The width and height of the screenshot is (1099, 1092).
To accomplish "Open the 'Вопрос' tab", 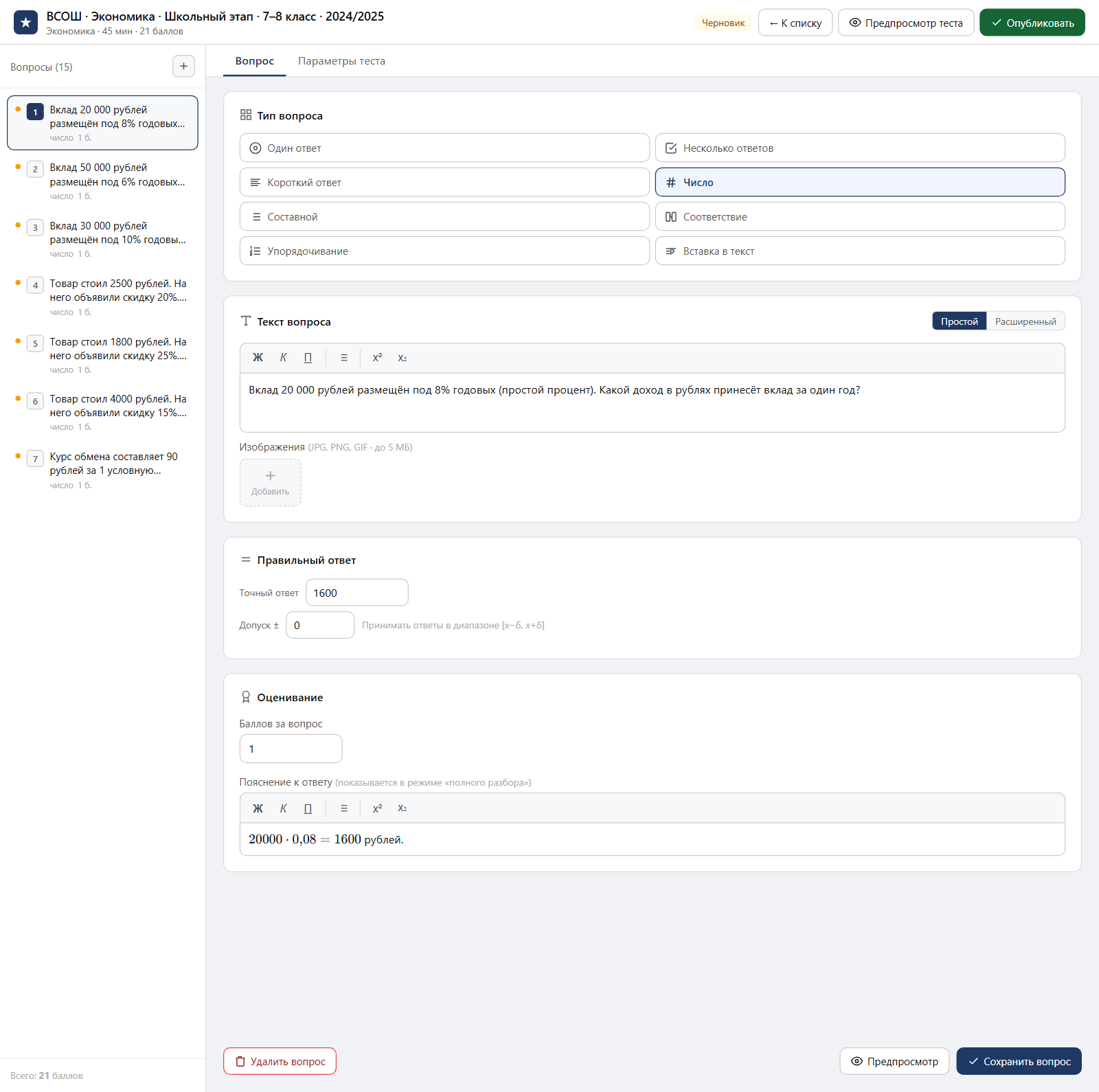I will pyautogui.click(x=255, y=61).
